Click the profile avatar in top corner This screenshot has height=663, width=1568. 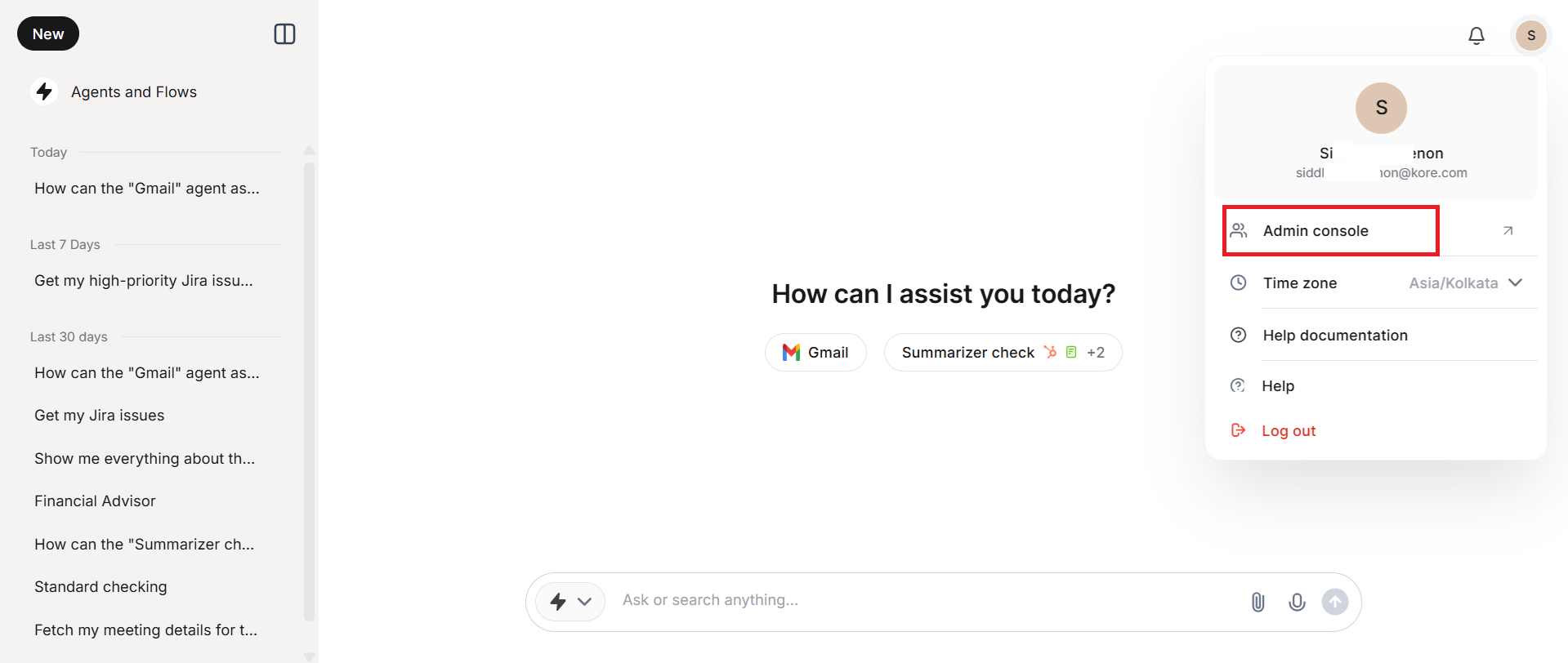click(x=1530, y=35)
